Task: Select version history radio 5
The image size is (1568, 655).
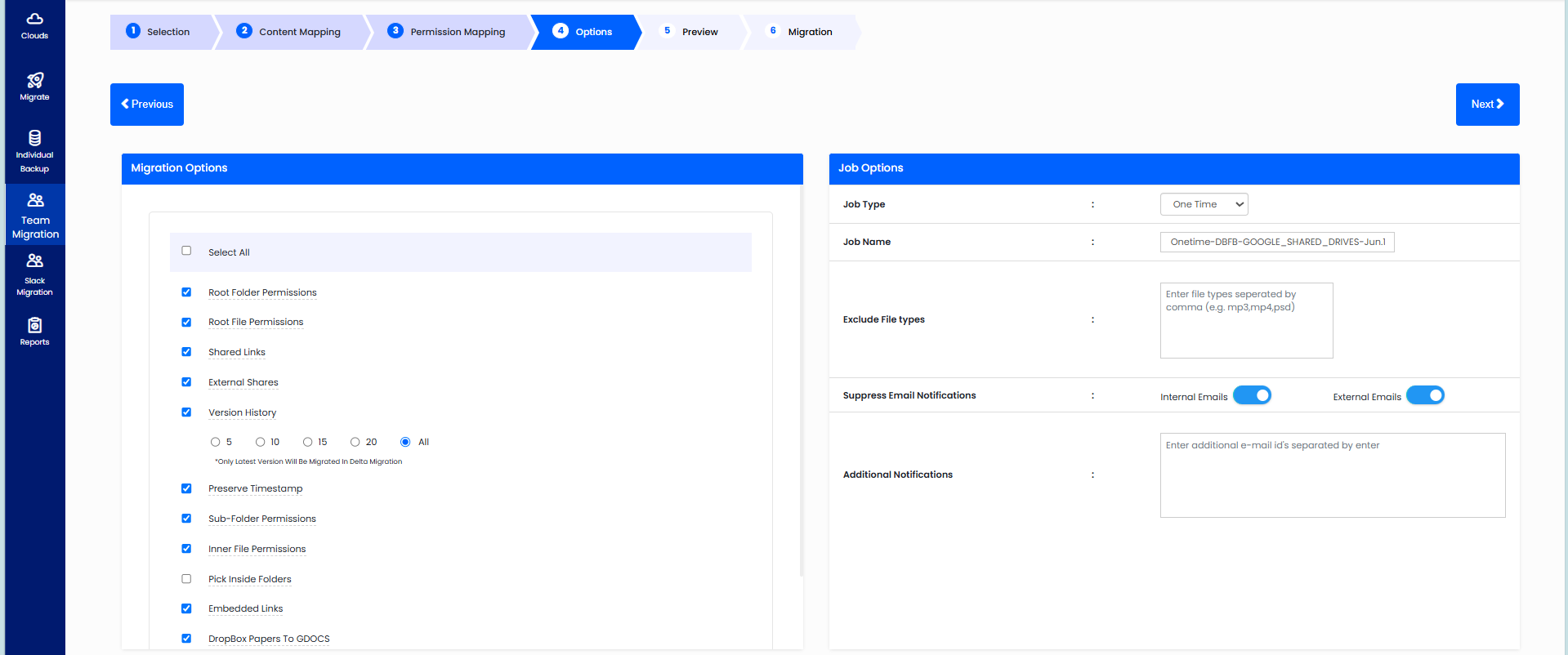Action: coord(216,442)
